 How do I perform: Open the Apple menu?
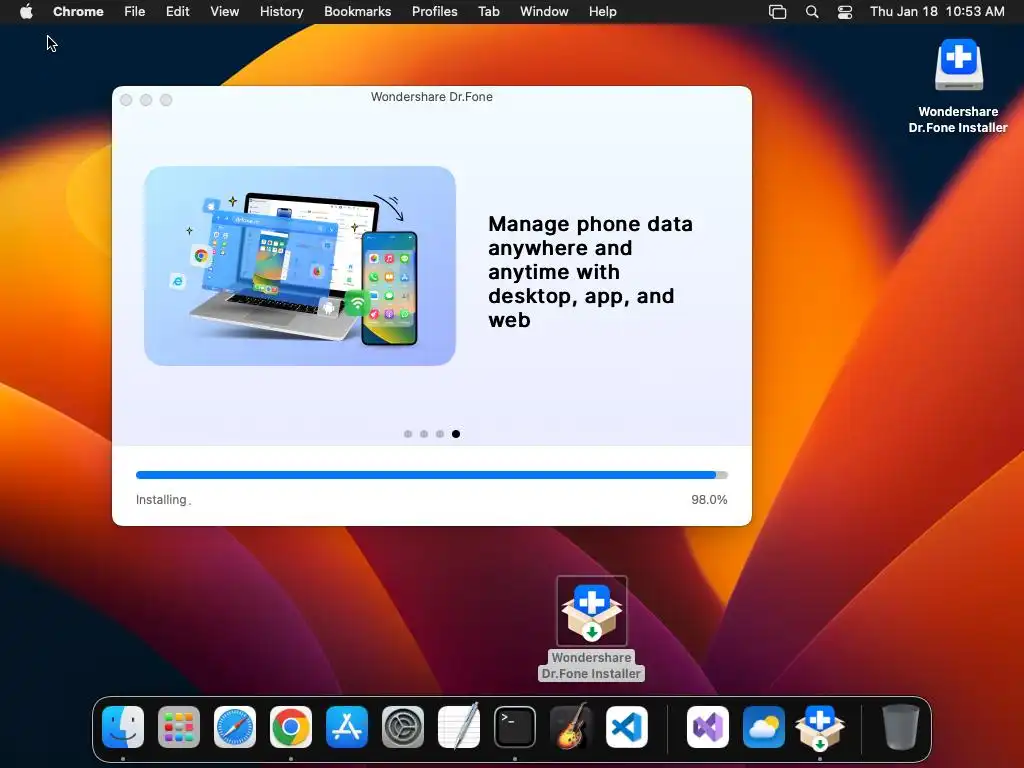pyautogui.click(x=26, y=12)
